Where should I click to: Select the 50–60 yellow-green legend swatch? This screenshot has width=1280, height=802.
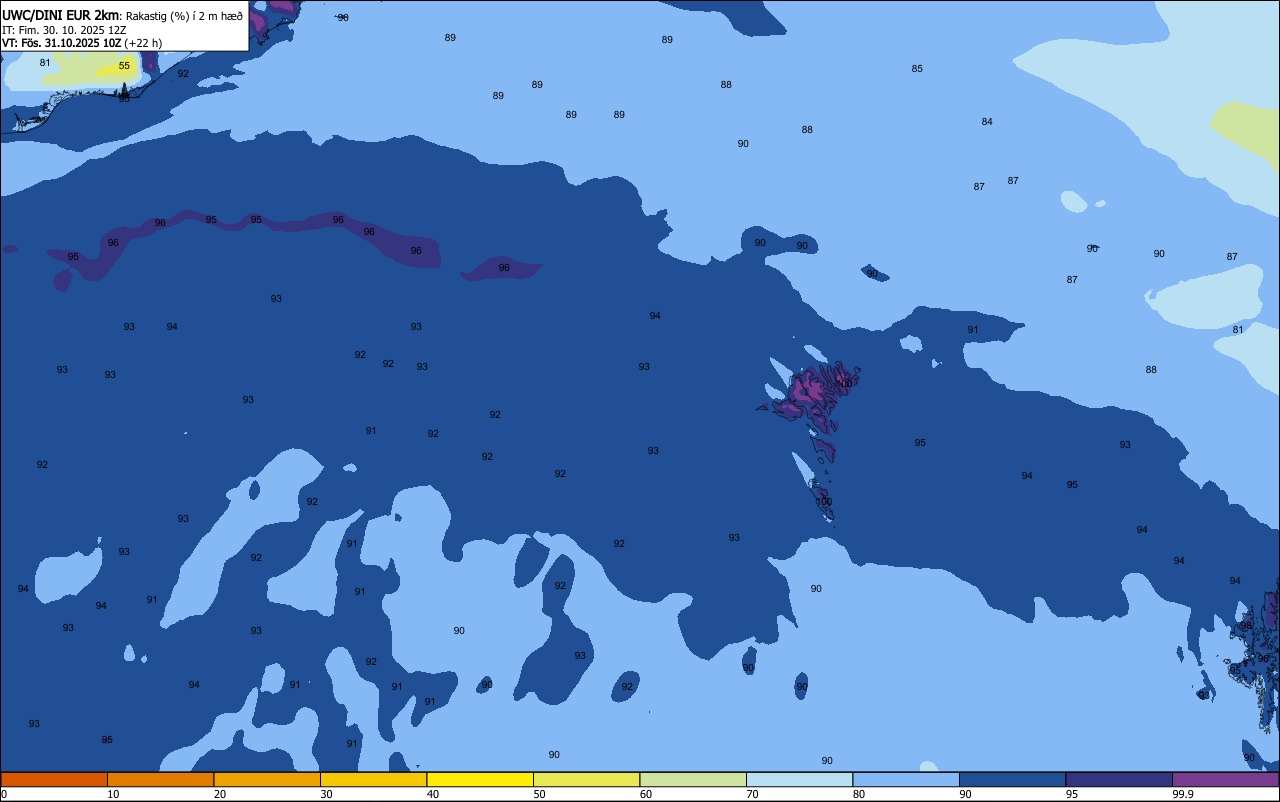point(586,779)
